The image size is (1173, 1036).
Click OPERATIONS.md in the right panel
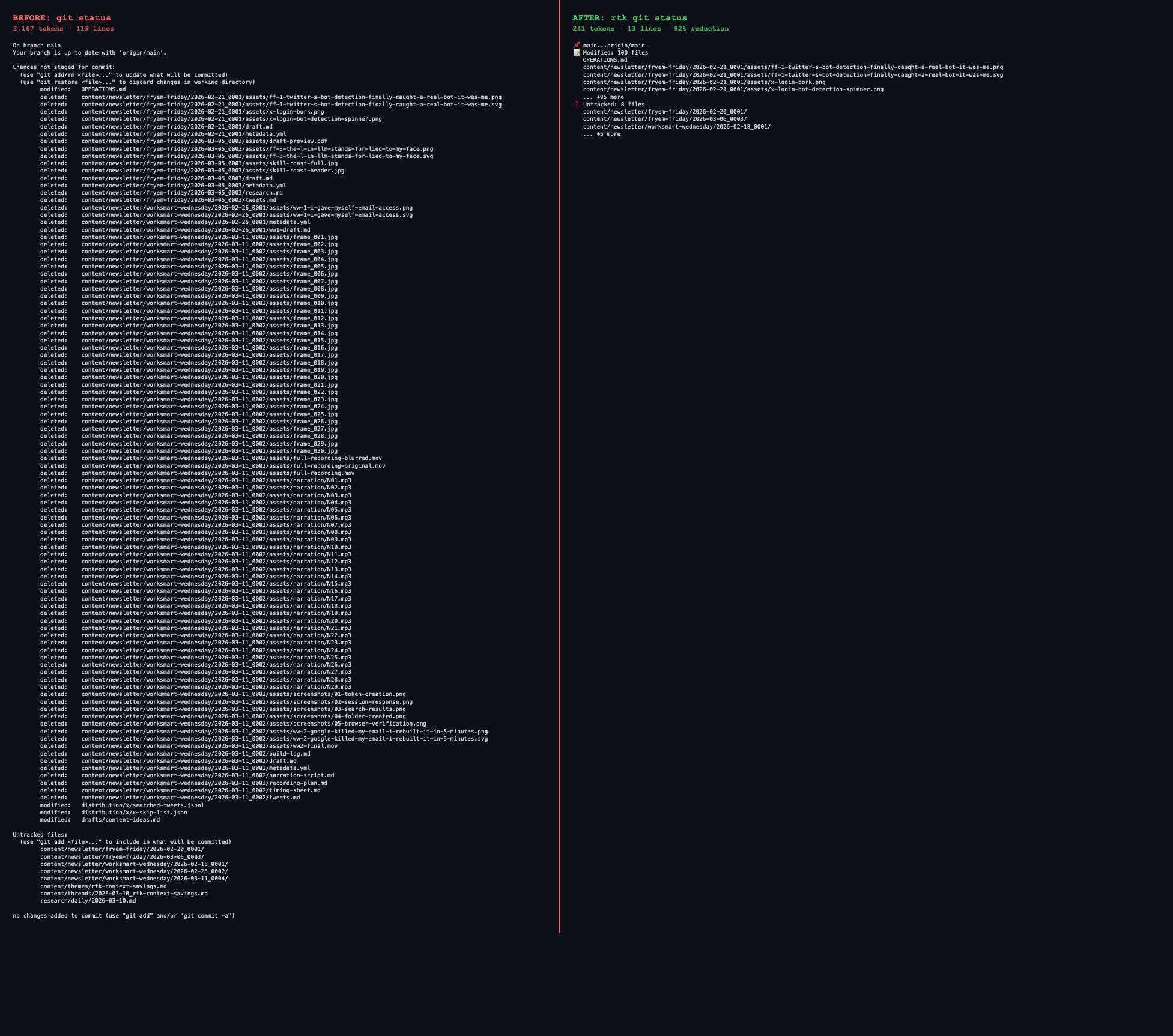(x=605, y=60)
